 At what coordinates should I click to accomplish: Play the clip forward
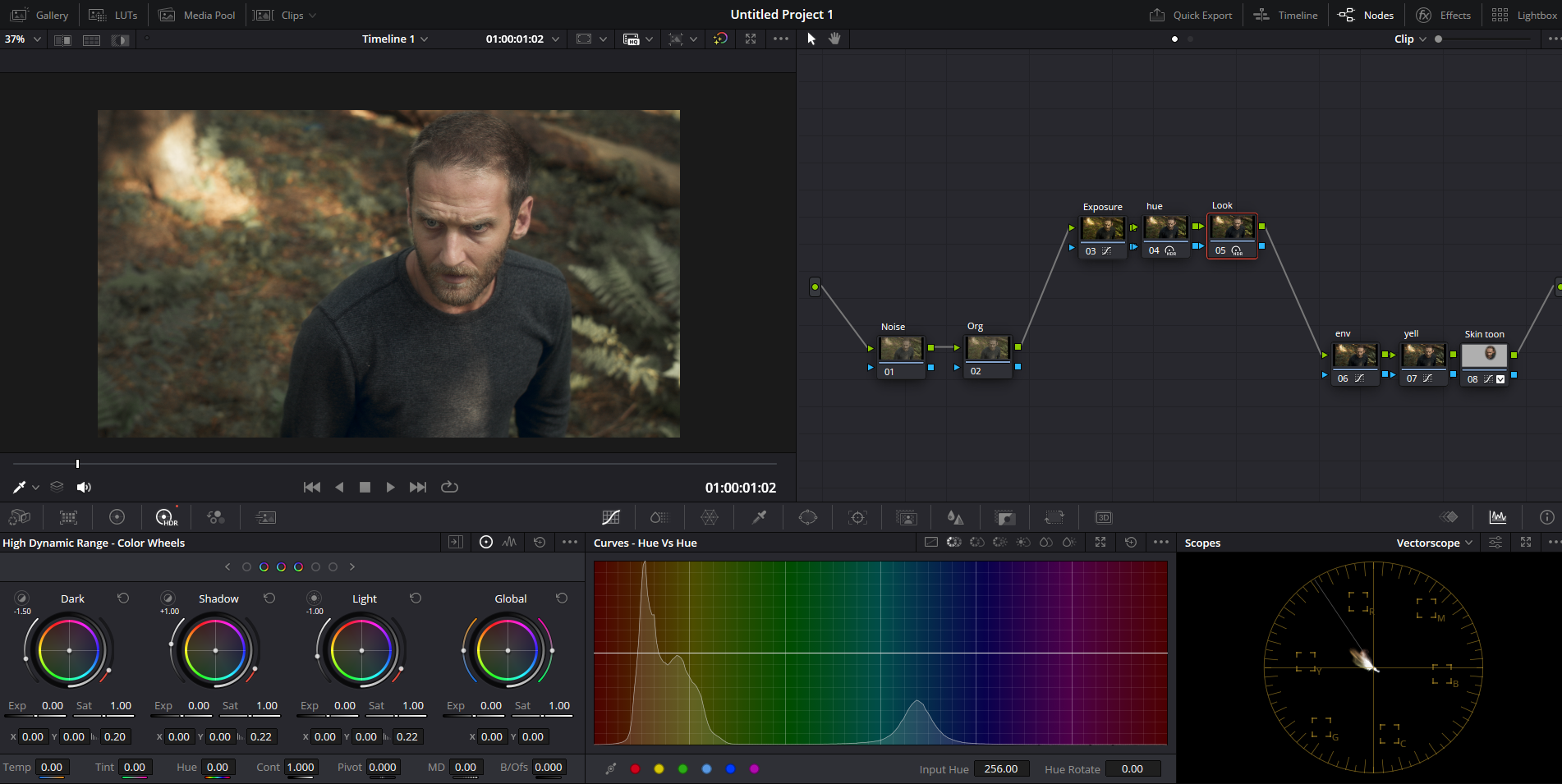[391, 487]
